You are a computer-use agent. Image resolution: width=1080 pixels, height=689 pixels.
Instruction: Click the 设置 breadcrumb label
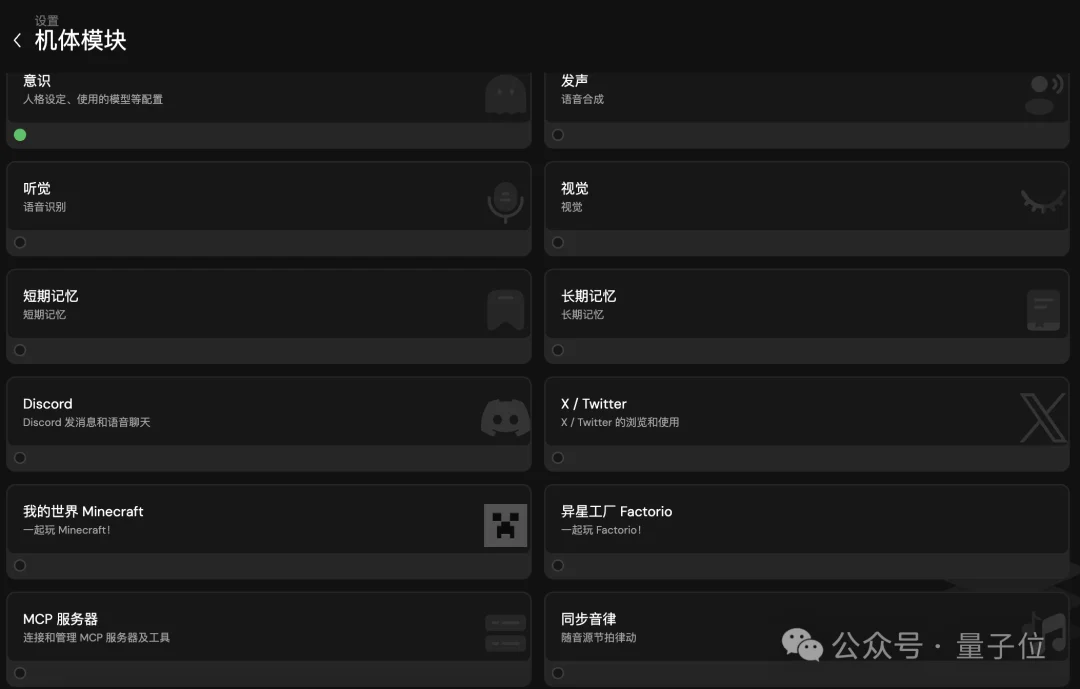(x=48, y=19)
